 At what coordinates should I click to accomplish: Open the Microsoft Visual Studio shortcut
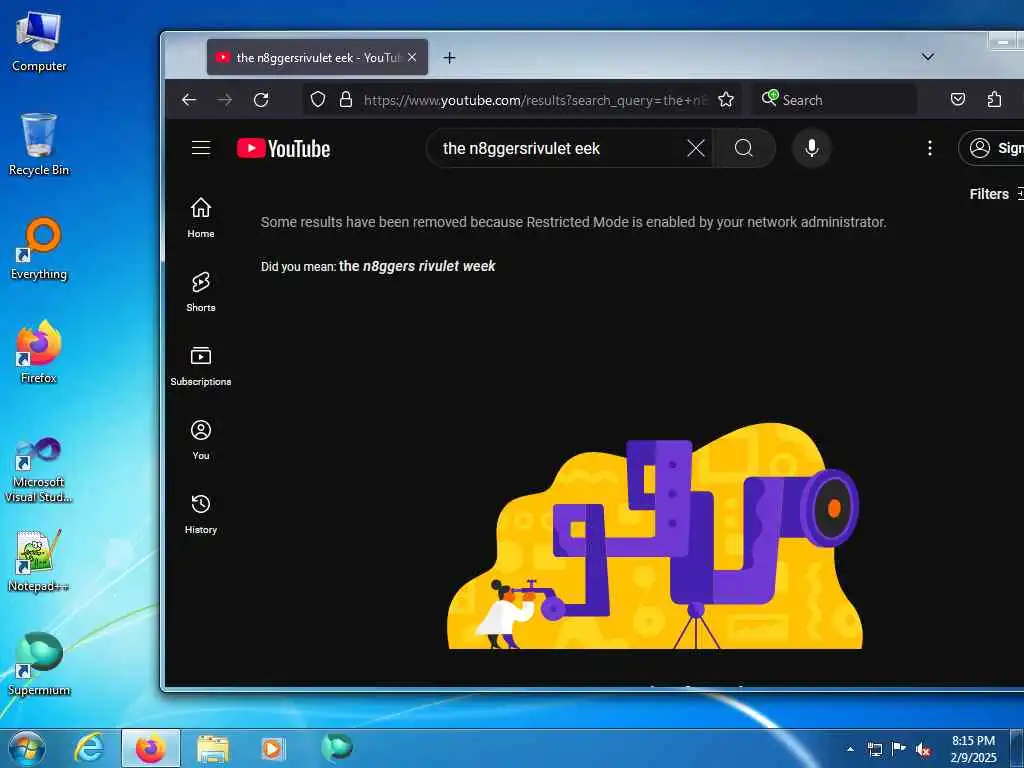39,470
